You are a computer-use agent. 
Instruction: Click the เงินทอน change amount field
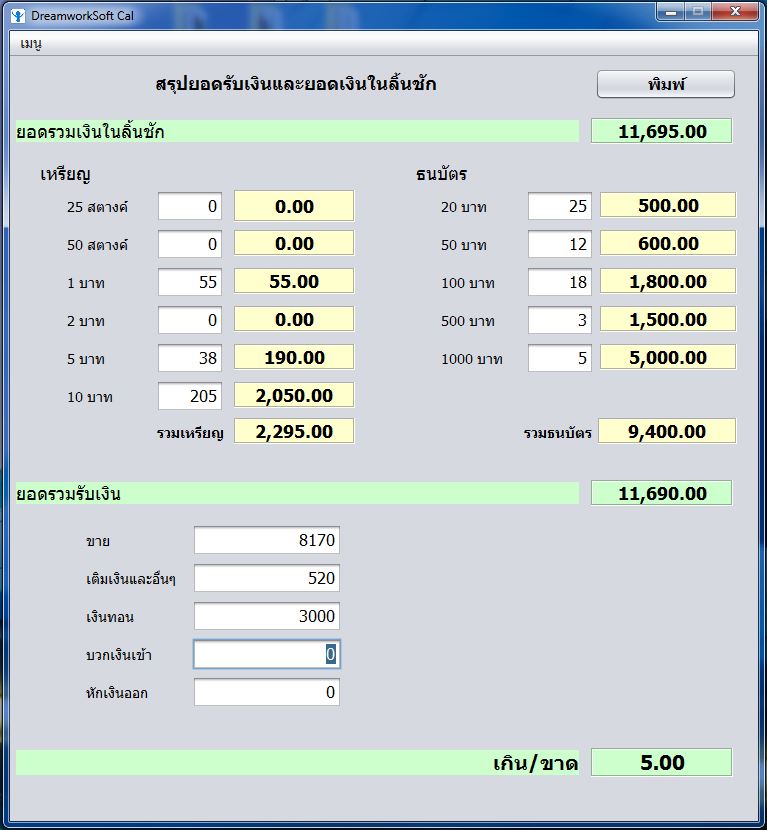267,617
